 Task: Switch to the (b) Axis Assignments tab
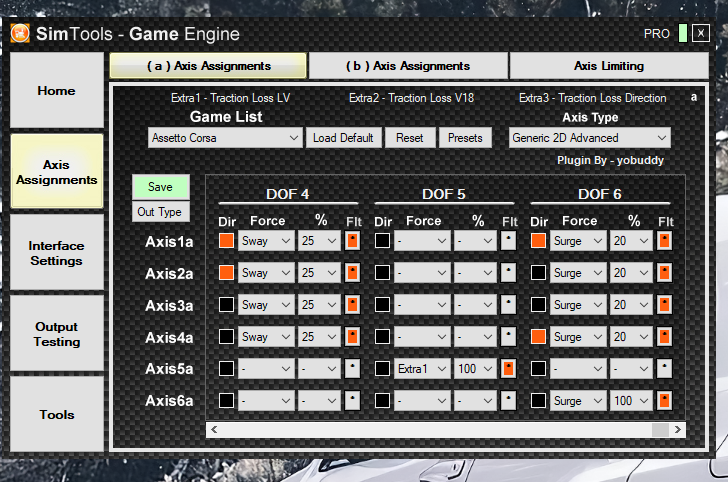[408, 66]
